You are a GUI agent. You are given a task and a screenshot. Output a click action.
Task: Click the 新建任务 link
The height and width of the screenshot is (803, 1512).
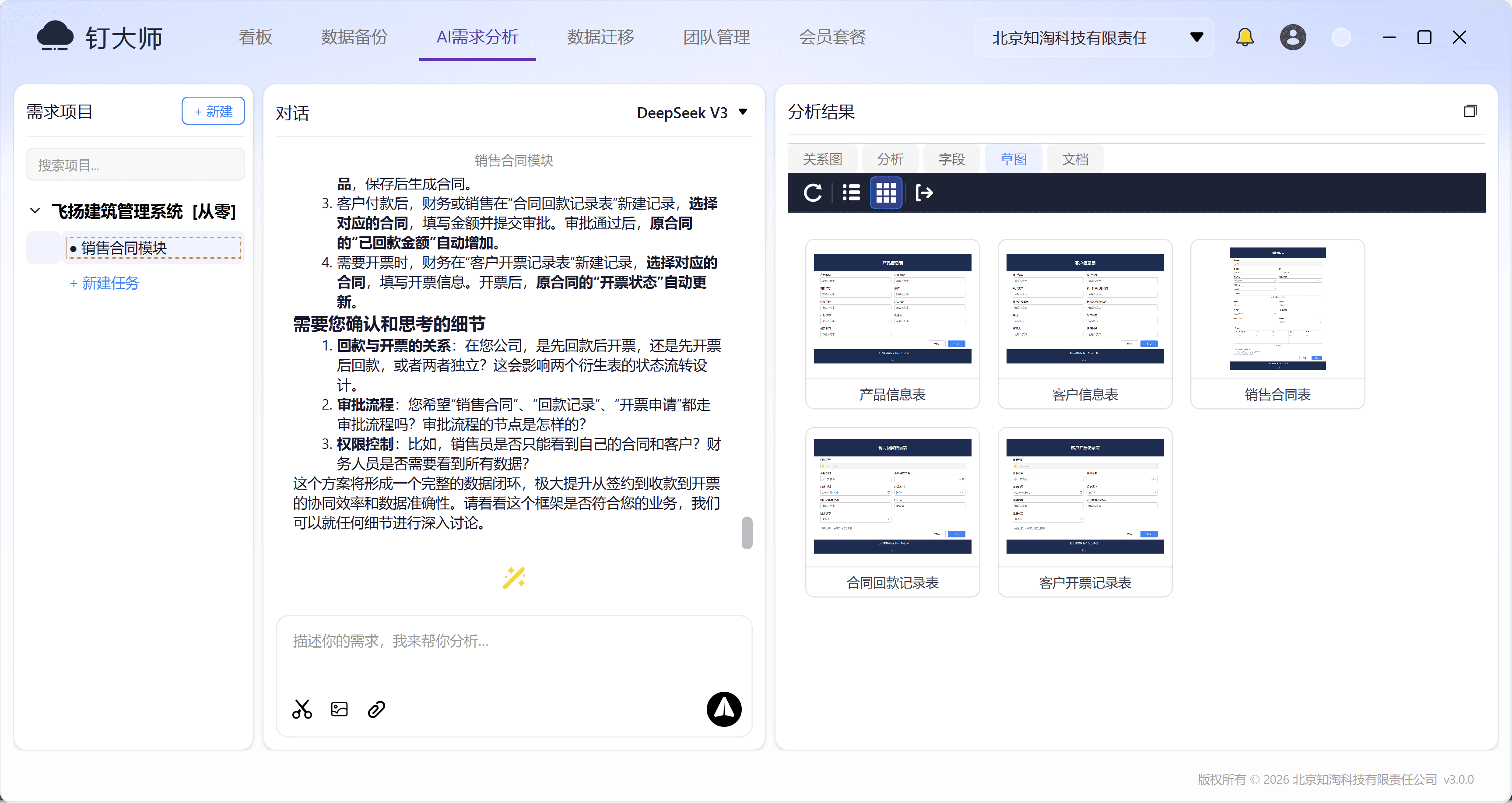tap(105, 283)
